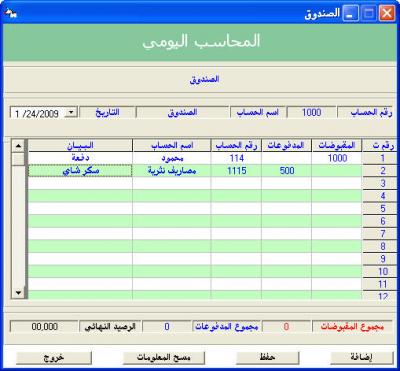Click the البيان column header
Screen dimensions: 400x371
click(x=80, y=145)
